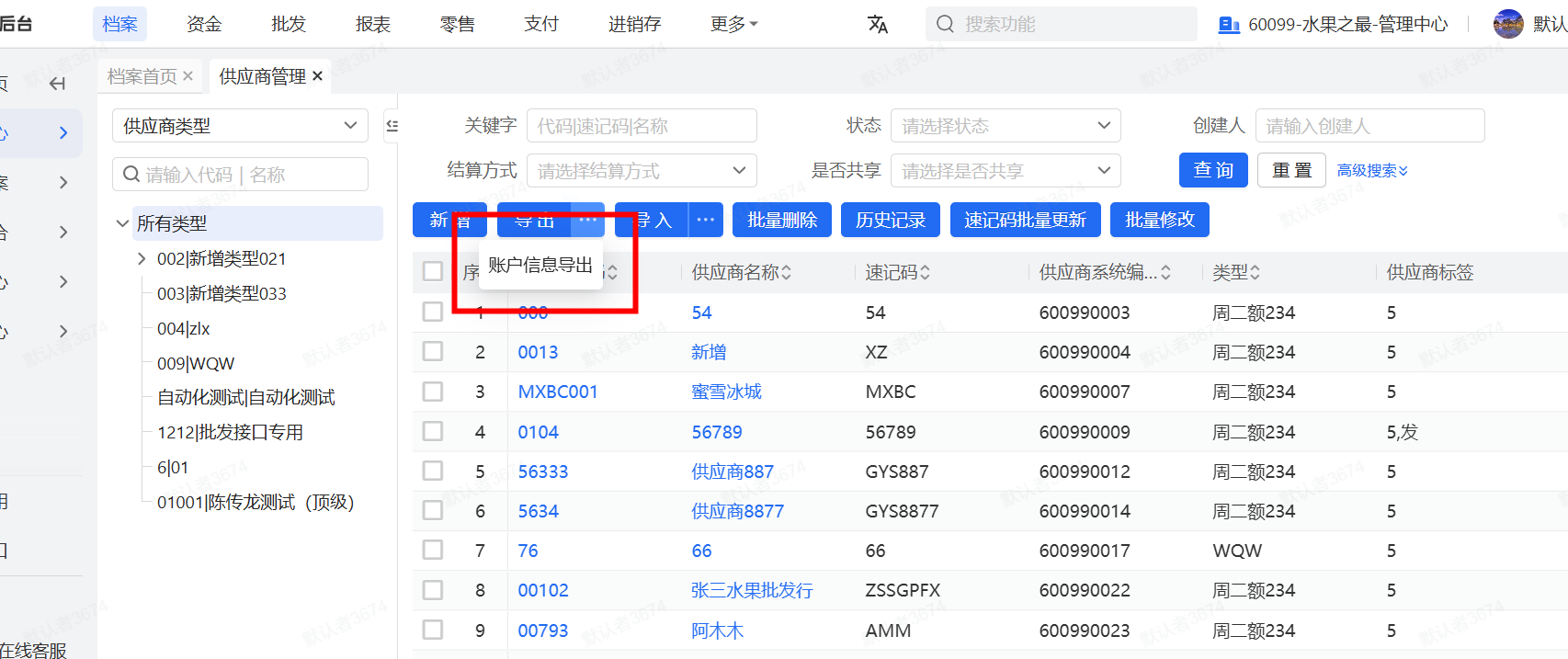Check the checkbox for row 00793

click(x=433, y=630)
